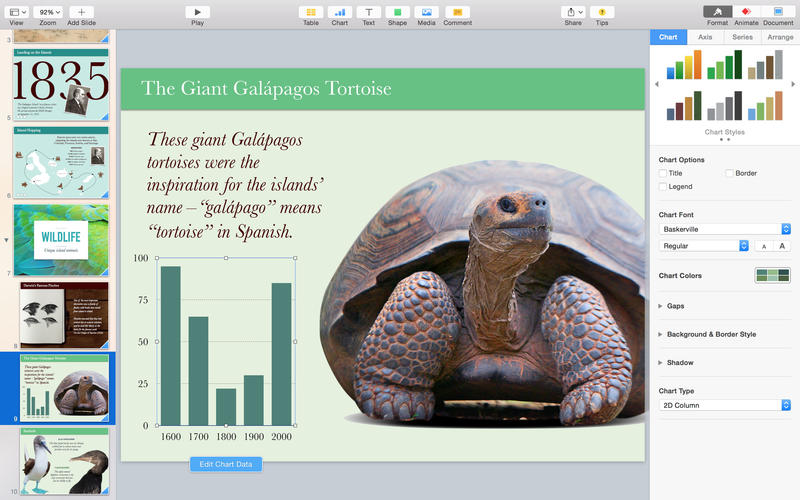Add a Text box via toolbar
The image size is (800, 500).
pyautogui.click(x=369, y=12)
